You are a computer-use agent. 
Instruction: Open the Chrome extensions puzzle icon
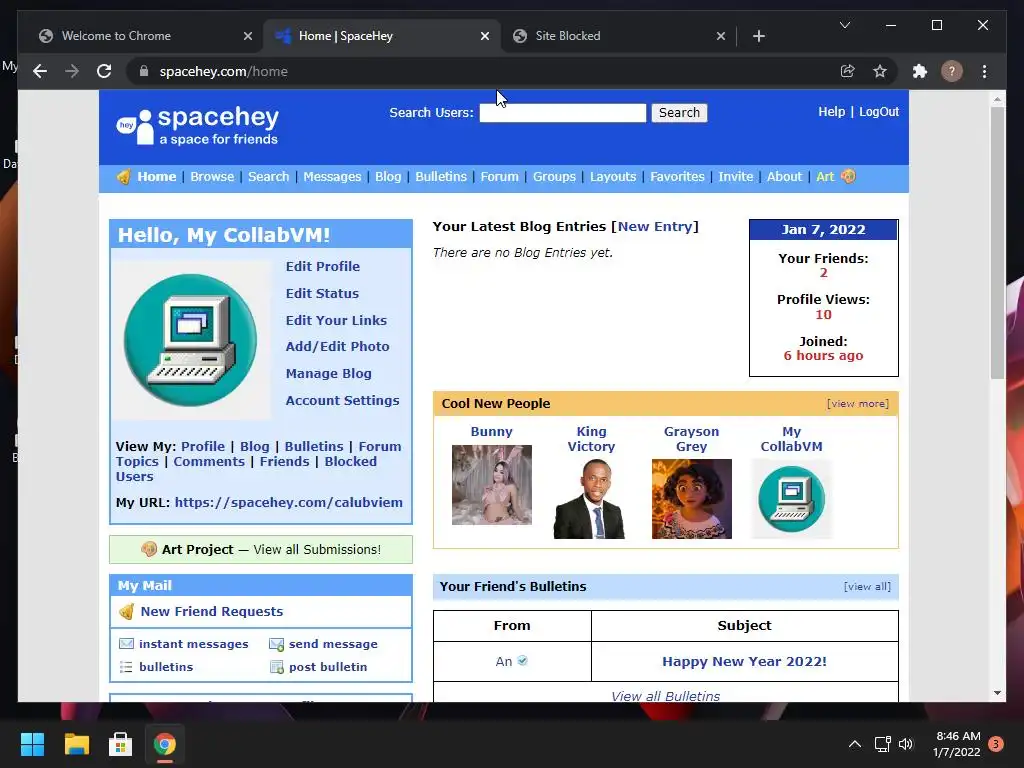(920, 71)
